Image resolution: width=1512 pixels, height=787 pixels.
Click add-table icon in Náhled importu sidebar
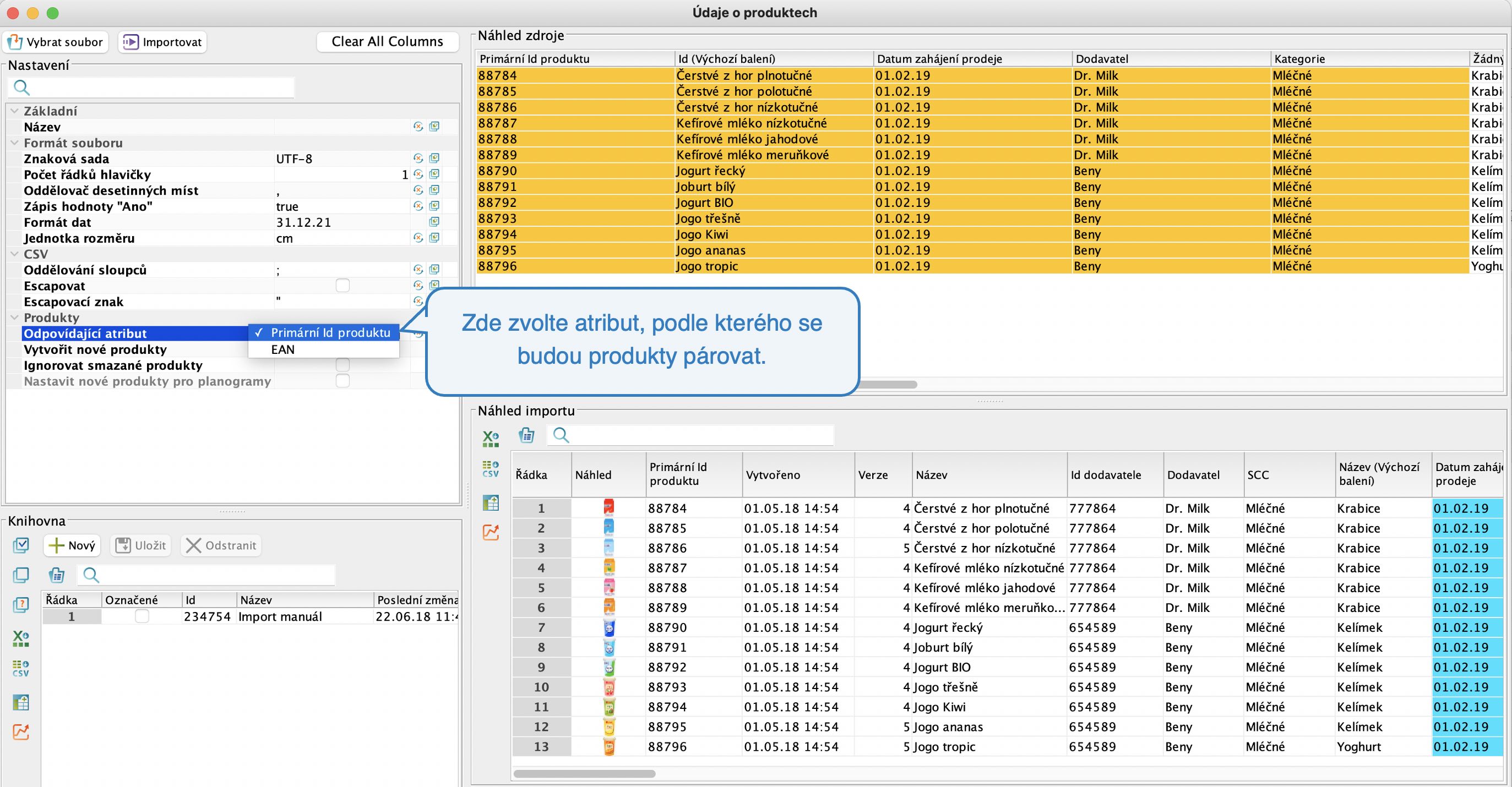tap(490, 502)
